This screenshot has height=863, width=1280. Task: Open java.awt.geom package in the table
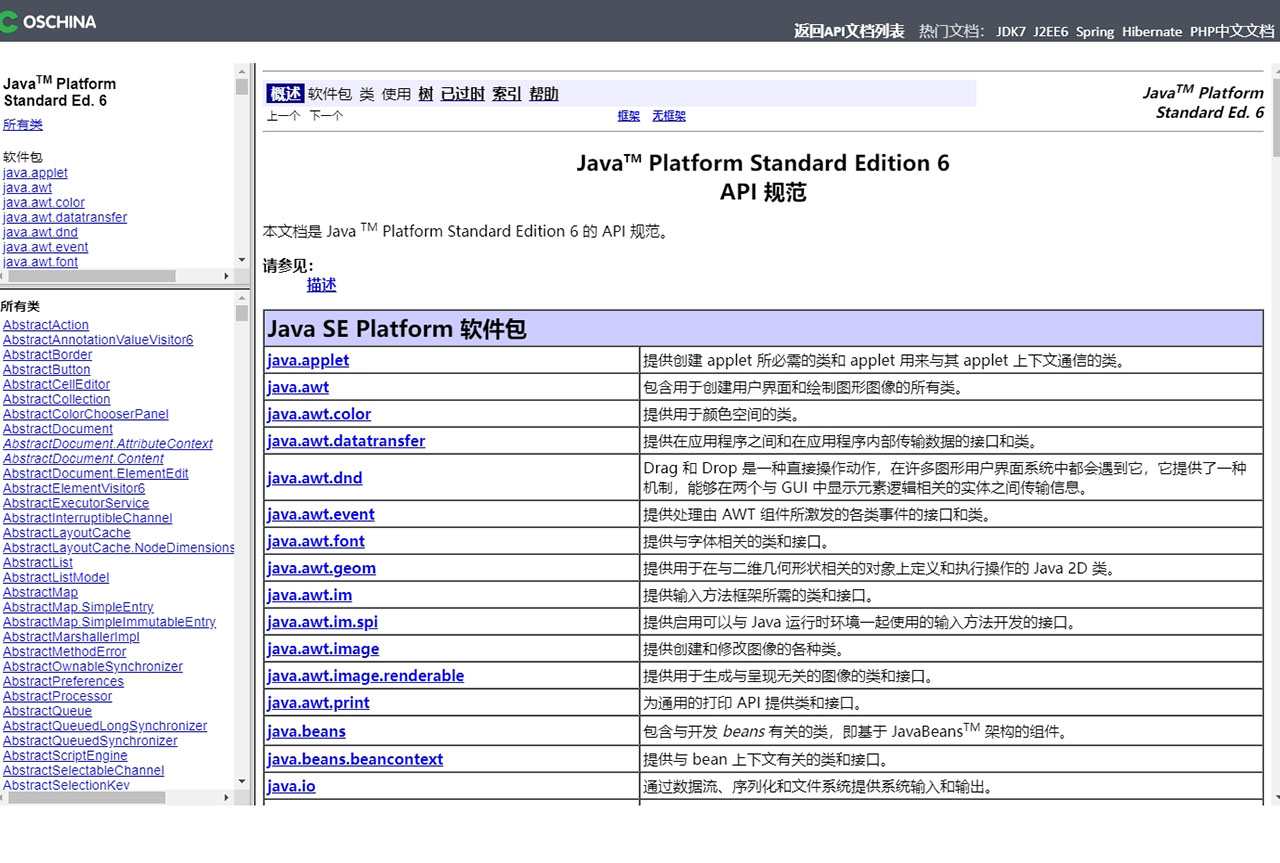[321, 568]
